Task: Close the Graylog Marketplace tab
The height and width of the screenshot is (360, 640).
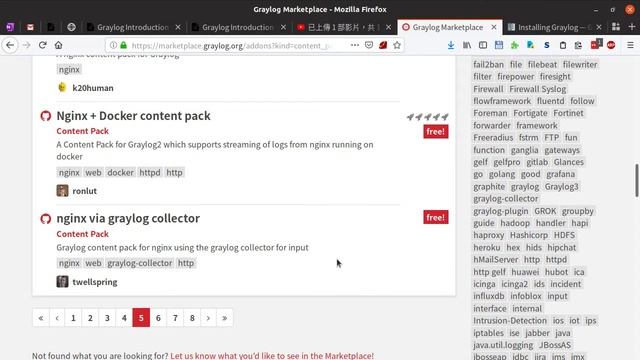Action: [x=494, y=27]
